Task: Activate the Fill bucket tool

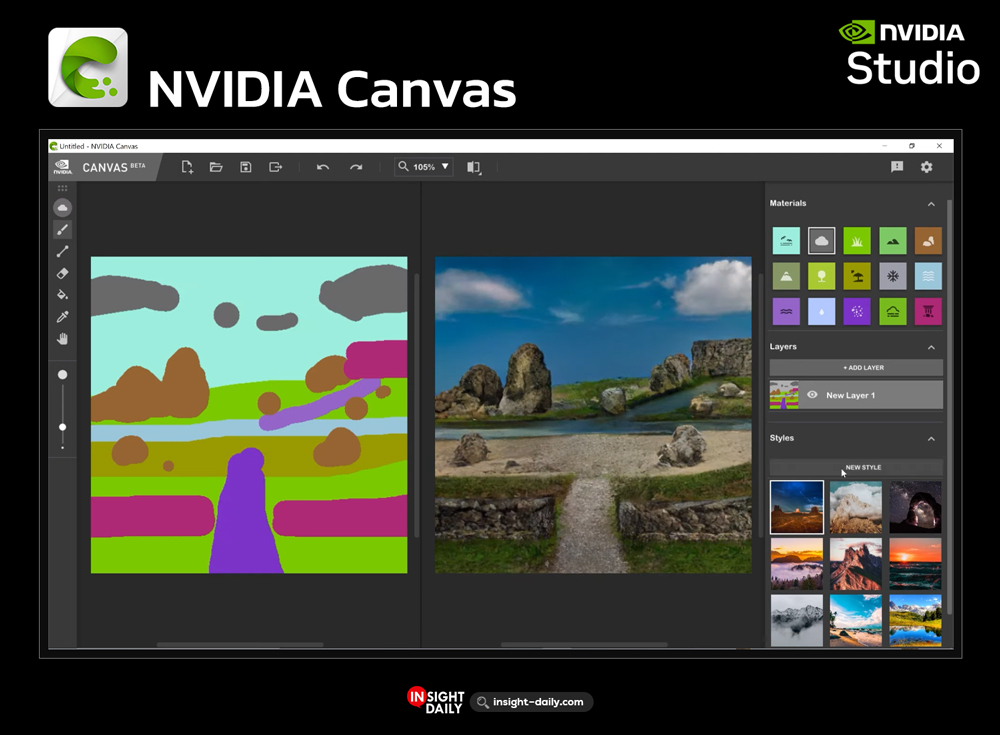Action: (62, 295)
